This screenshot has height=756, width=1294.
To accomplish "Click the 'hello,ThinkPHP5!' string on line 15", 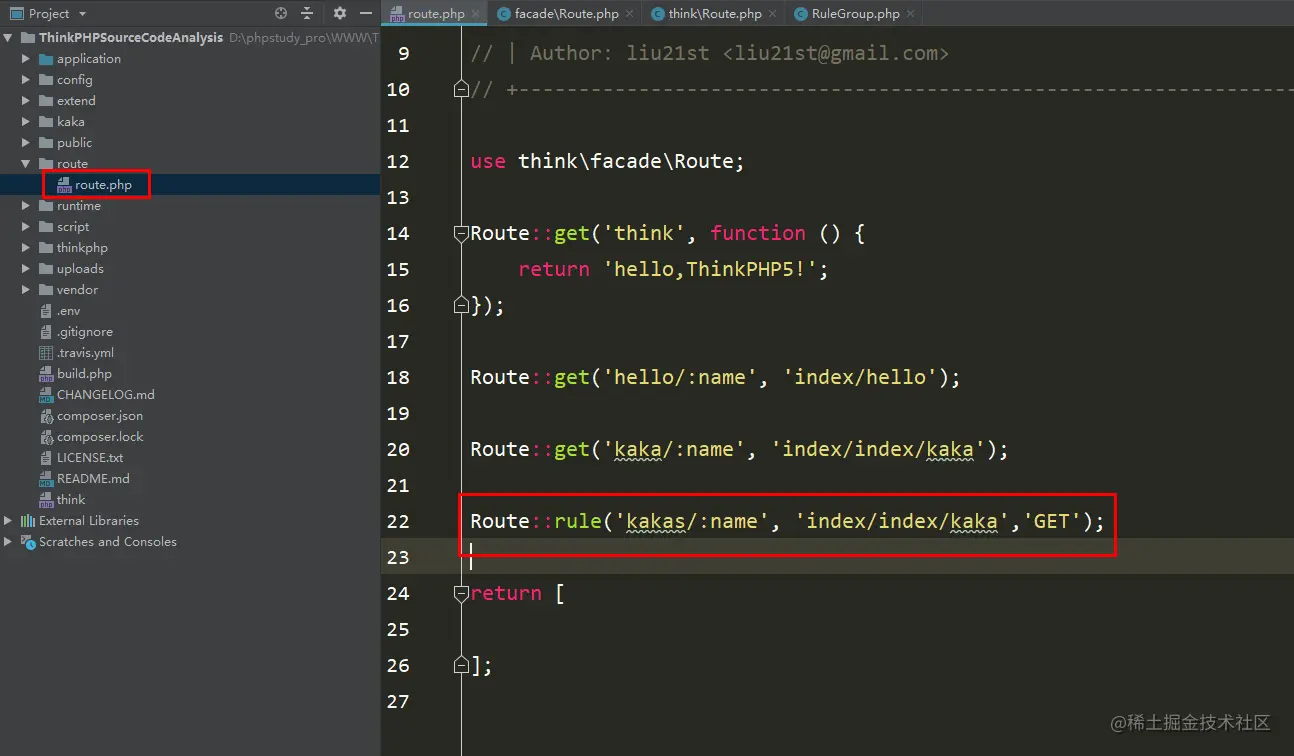I will pyautogui.click(x=710, y=269).
